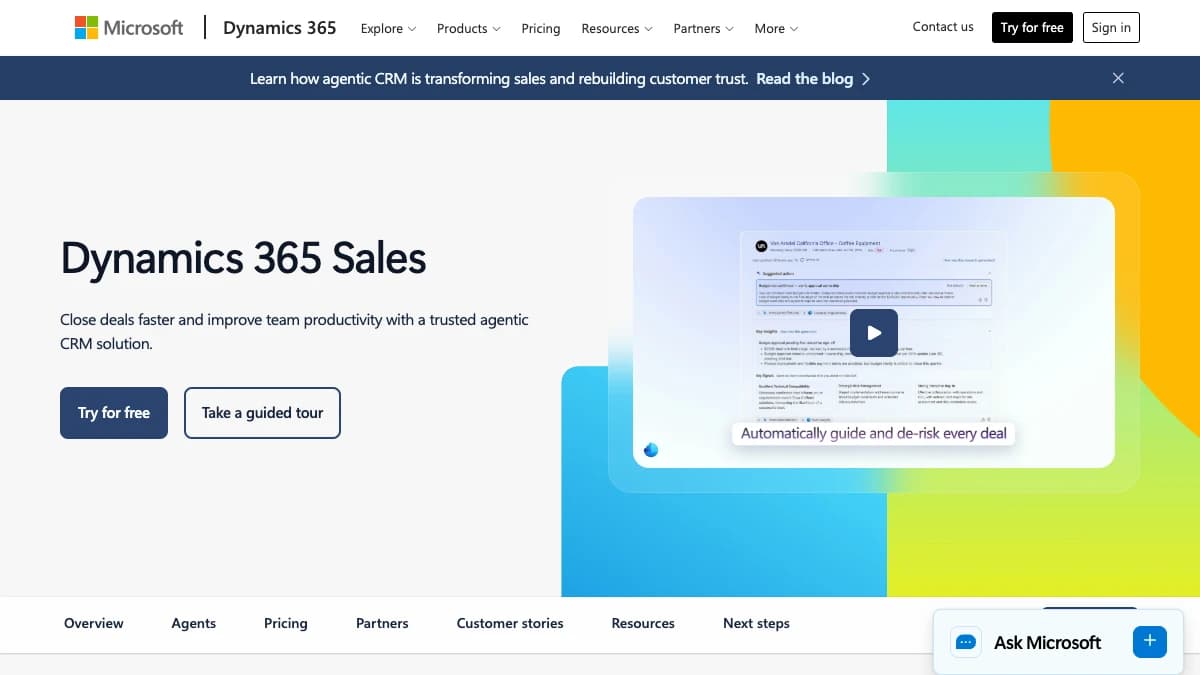Dismiss the blog announcement banner

[x=1118, y=78]
